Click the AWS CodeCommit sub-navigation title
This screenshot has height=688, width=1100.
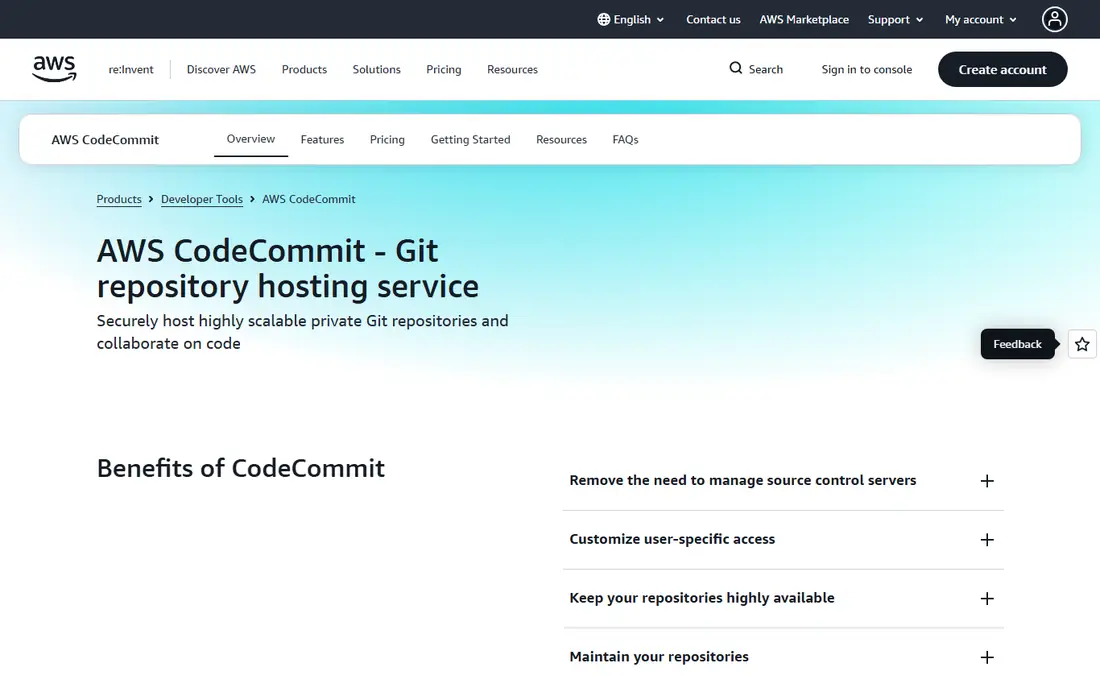tap(105, 140)
